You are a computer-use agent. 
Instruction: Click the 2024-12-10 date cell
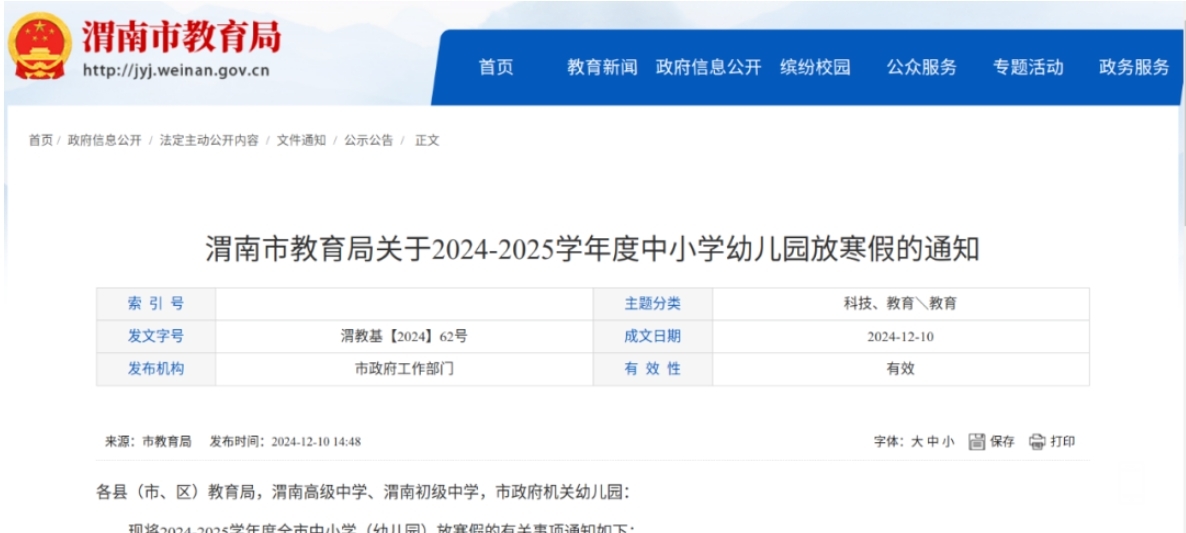click(x=901, y=337)
